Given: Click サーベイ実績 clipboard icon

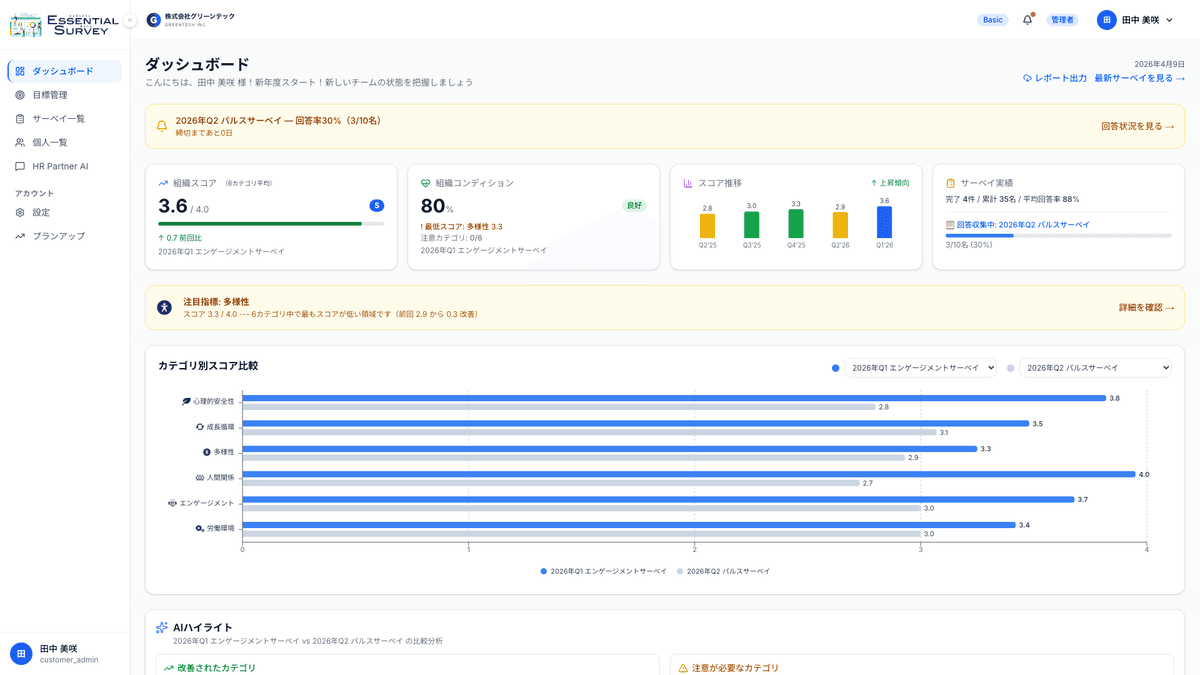Looking at the screenshot, I should pyautogui.click(x=951, y=183).
